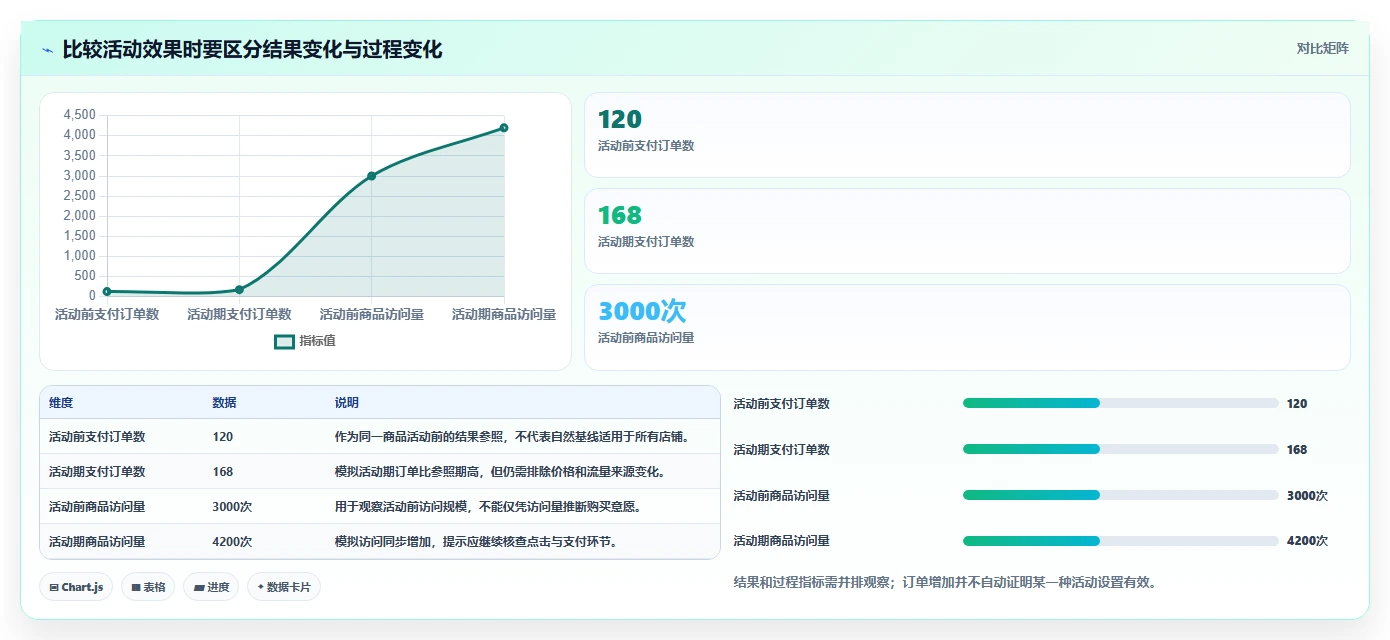Click the 对比矩阵 label in header

click(1322, 48)
